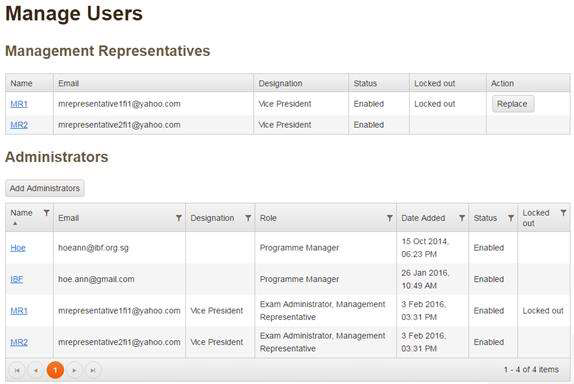Viewport: 574px width, 384px height.
Task: Open the Hoe administrator link
Action: tap(18, 248)
